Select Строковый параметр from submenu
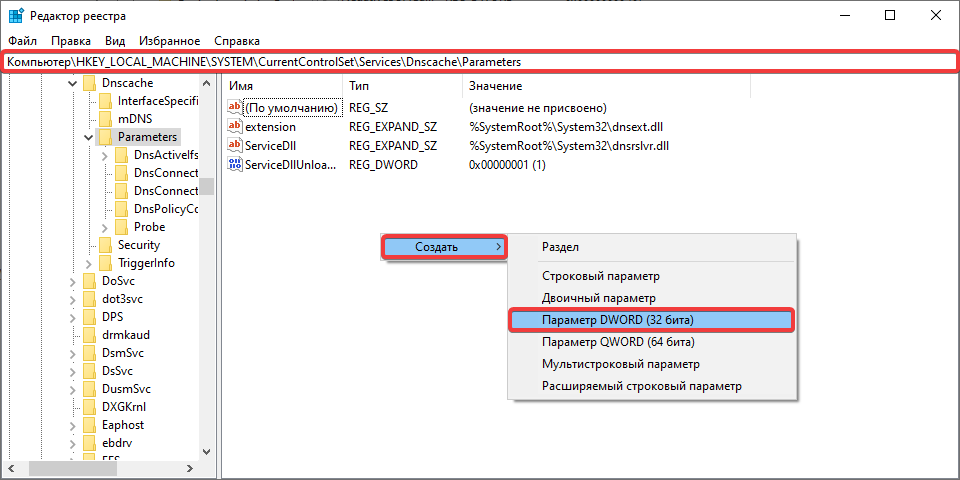The width and height of the screenshot is (960, 480). click(600, 276)
